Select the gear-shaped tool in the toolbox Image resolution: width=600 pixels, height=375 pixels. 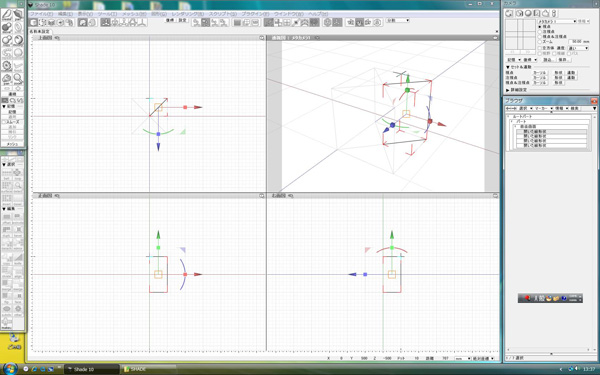tap(7, 66)
